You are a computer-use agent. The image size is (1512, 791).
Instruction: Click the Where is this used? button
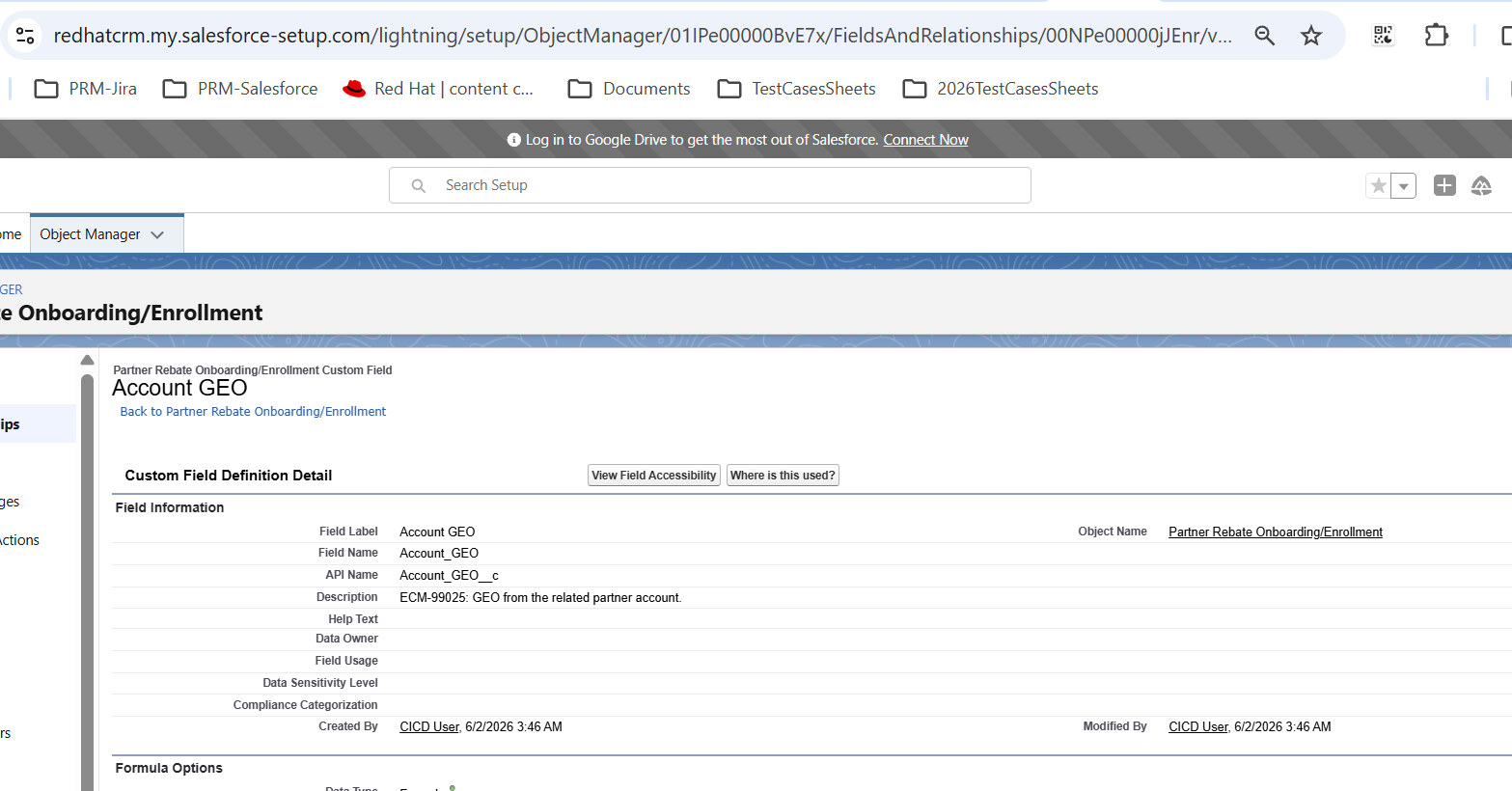[783, 476]
